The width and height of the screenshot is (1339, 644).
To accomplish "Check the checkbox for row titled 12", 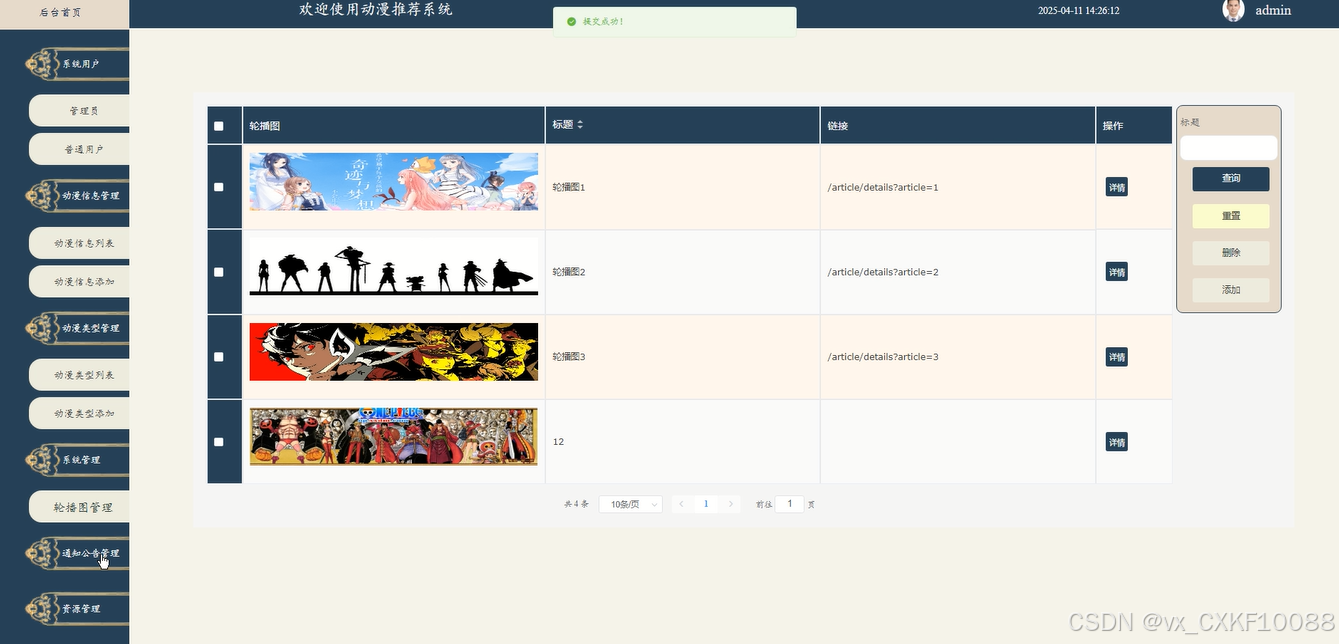I will 219,442.
